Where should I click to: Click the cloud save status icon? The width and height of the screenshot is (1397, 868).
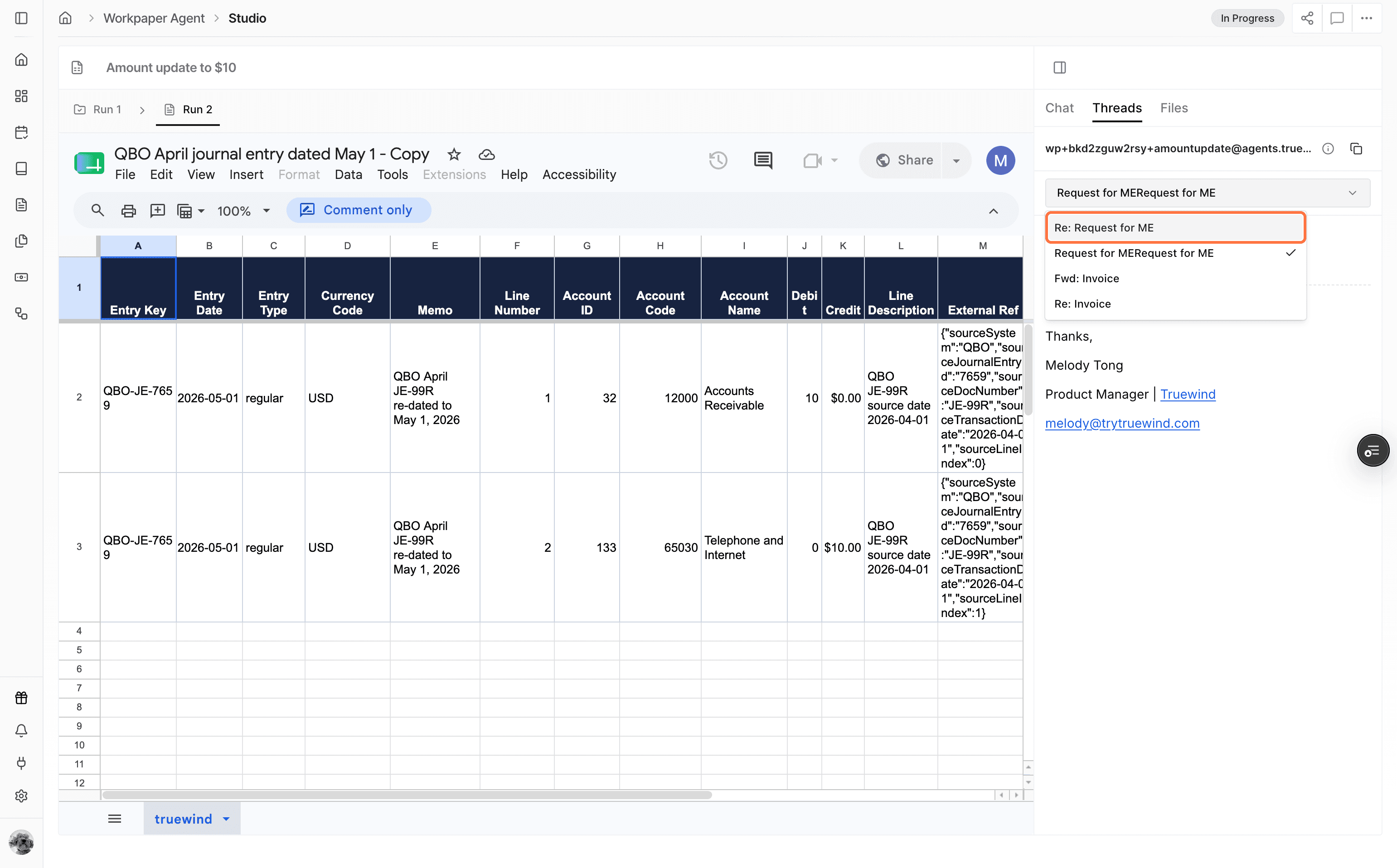(486, 154)
